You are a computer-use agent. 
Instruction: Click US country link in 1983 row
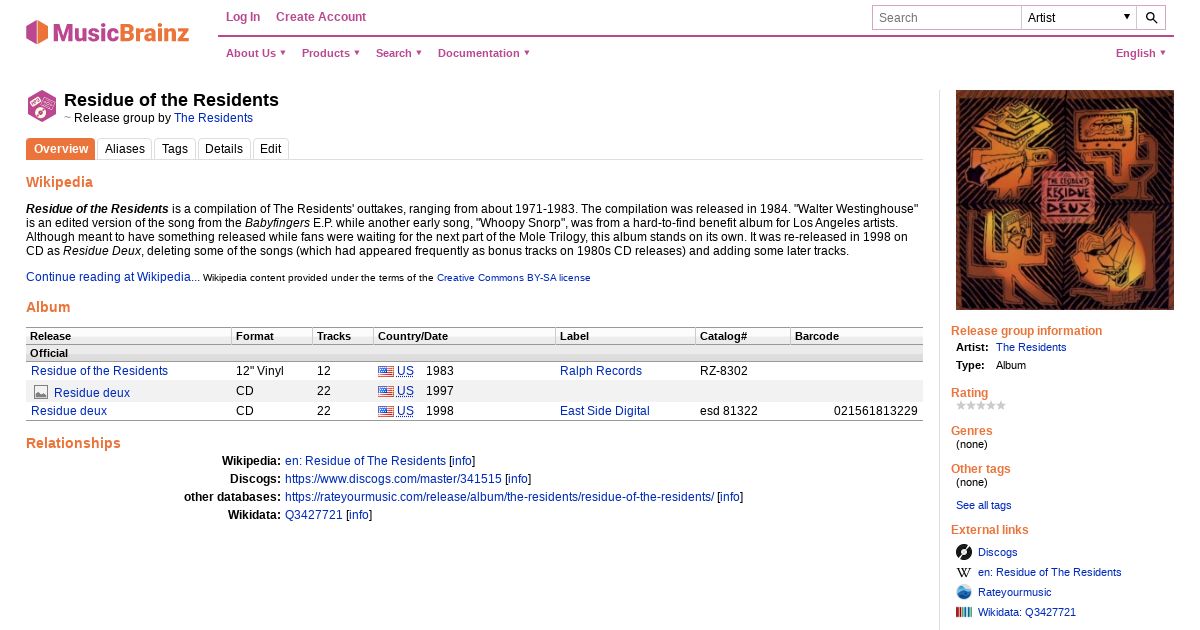click(405, 371)
